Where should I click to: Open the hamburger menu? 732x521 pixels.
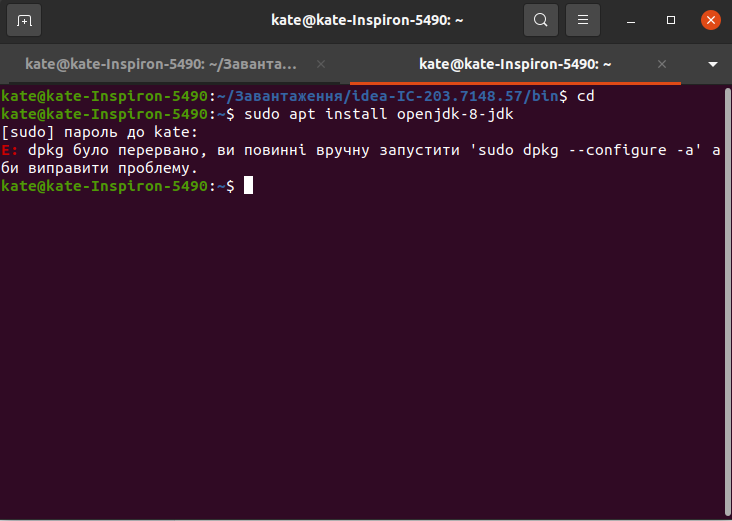583,20
